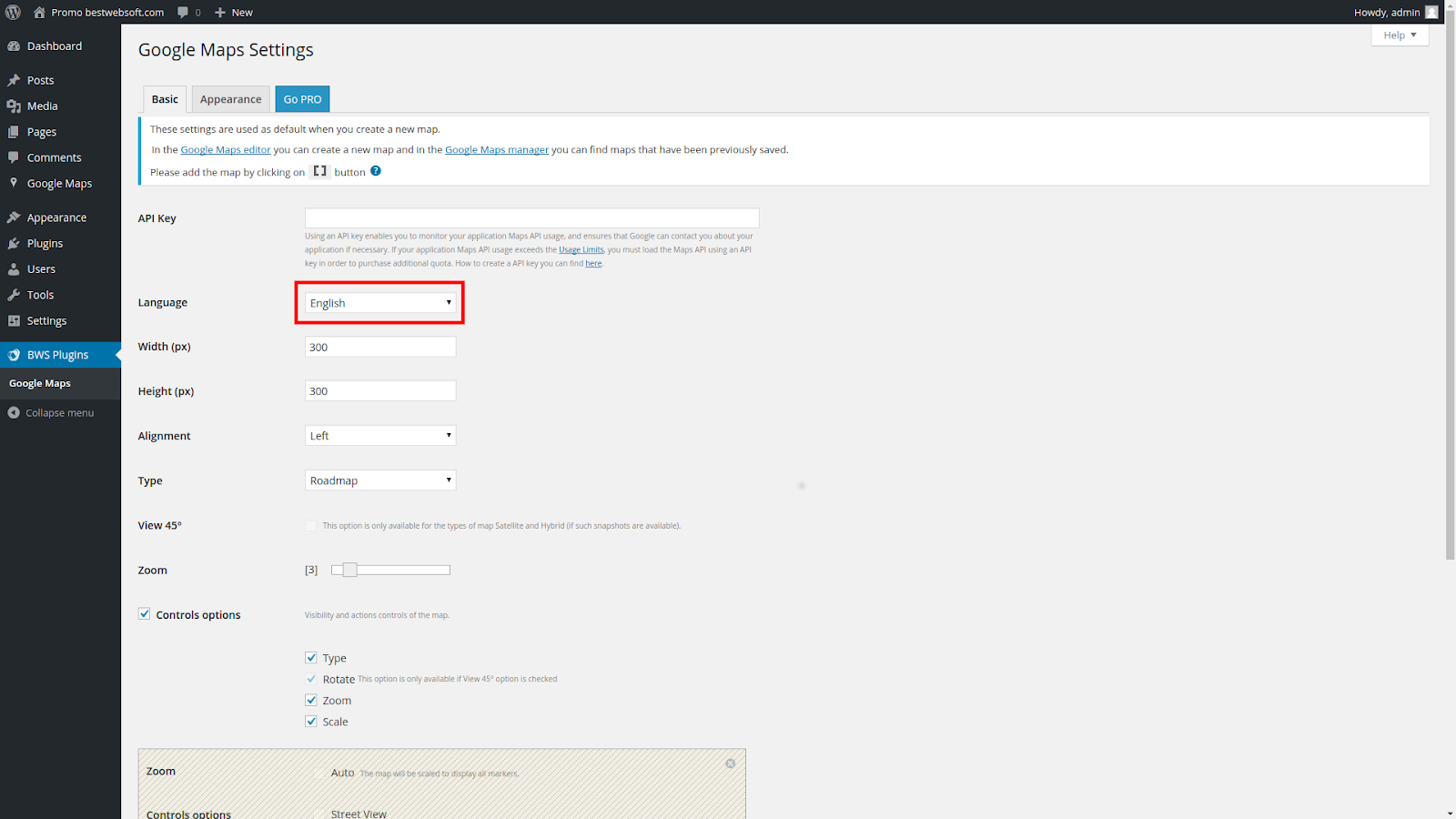
Task: Click the admin avatar icon
Action: [x=1431, y=12]
